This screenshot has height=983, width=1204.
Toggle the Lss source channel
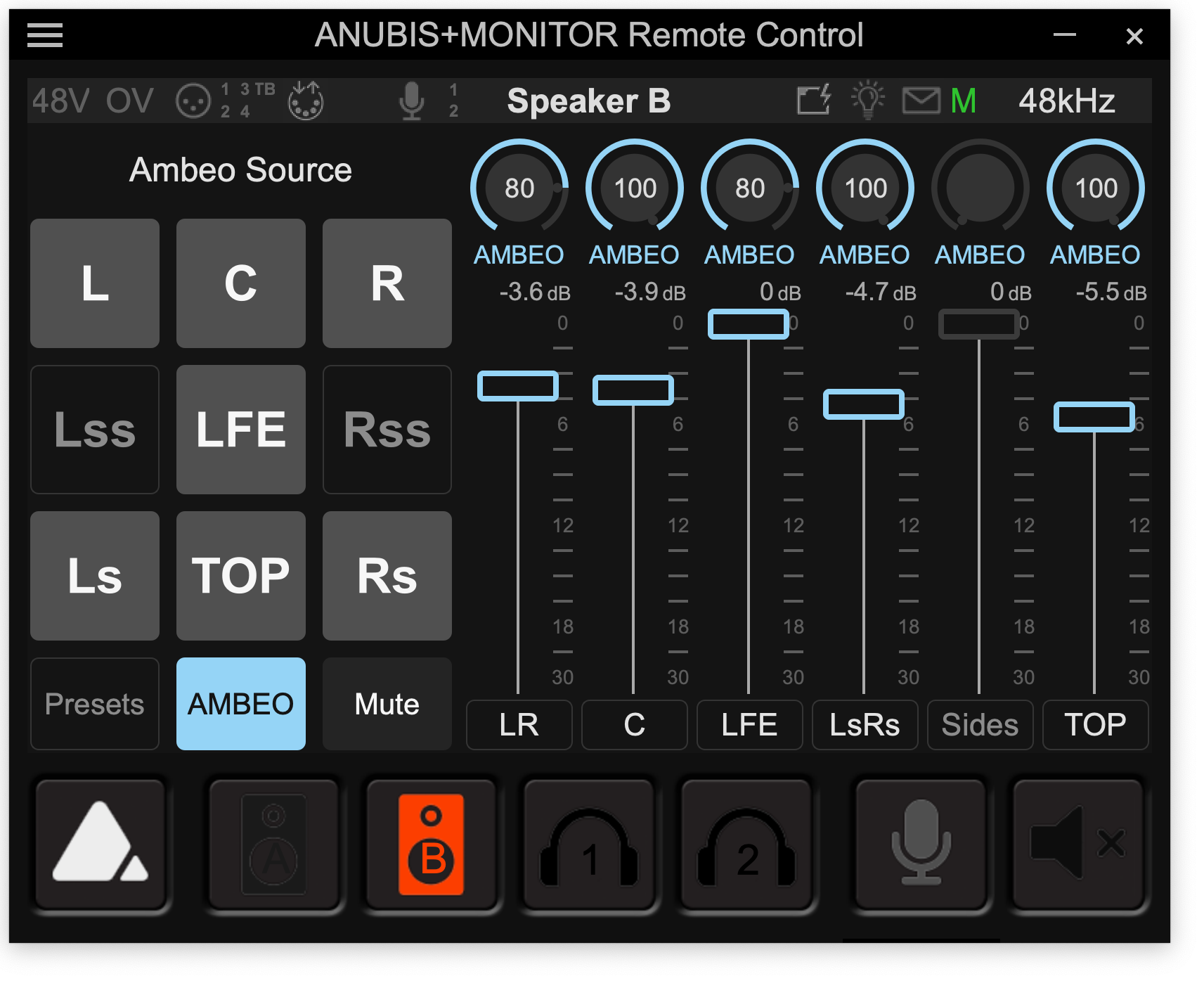(95, 430)
